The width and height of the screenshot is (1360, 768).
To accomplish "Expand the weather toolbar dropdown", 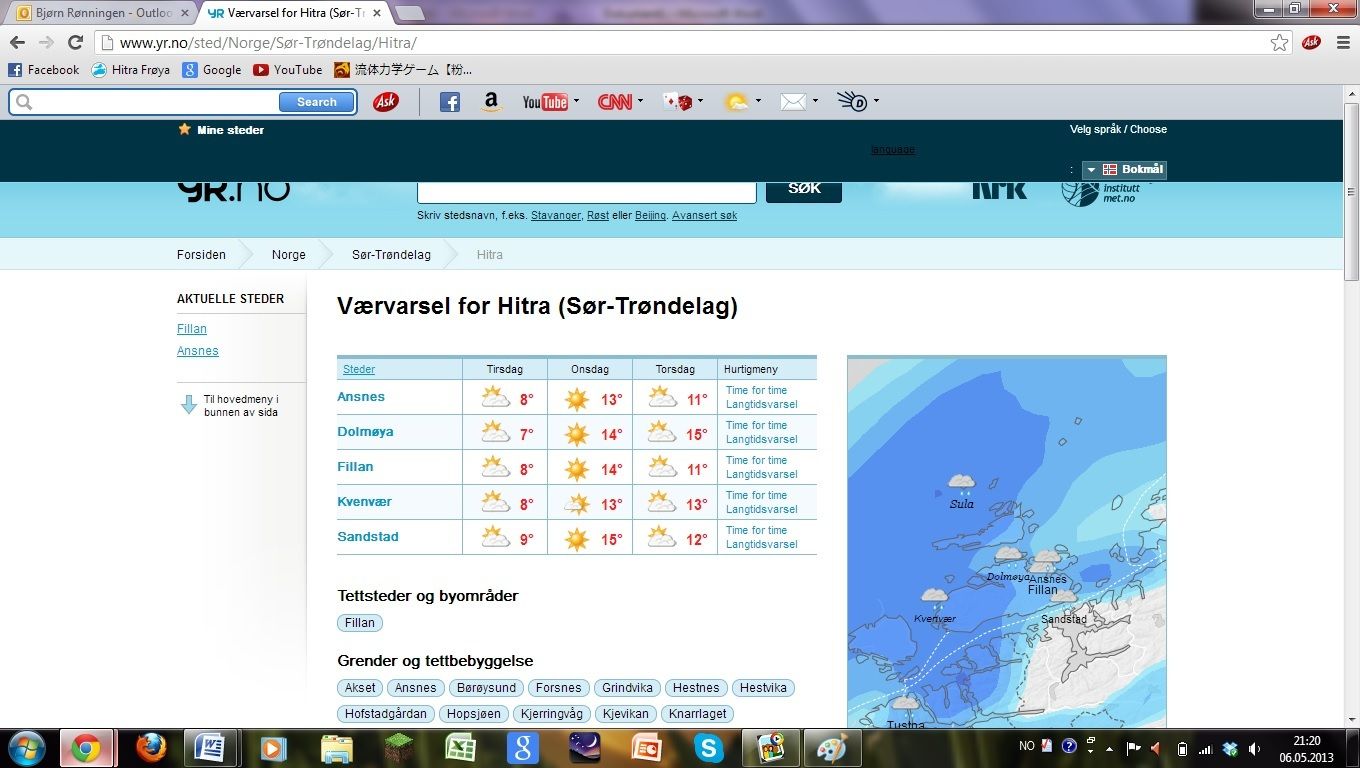I will coord(758,101).
